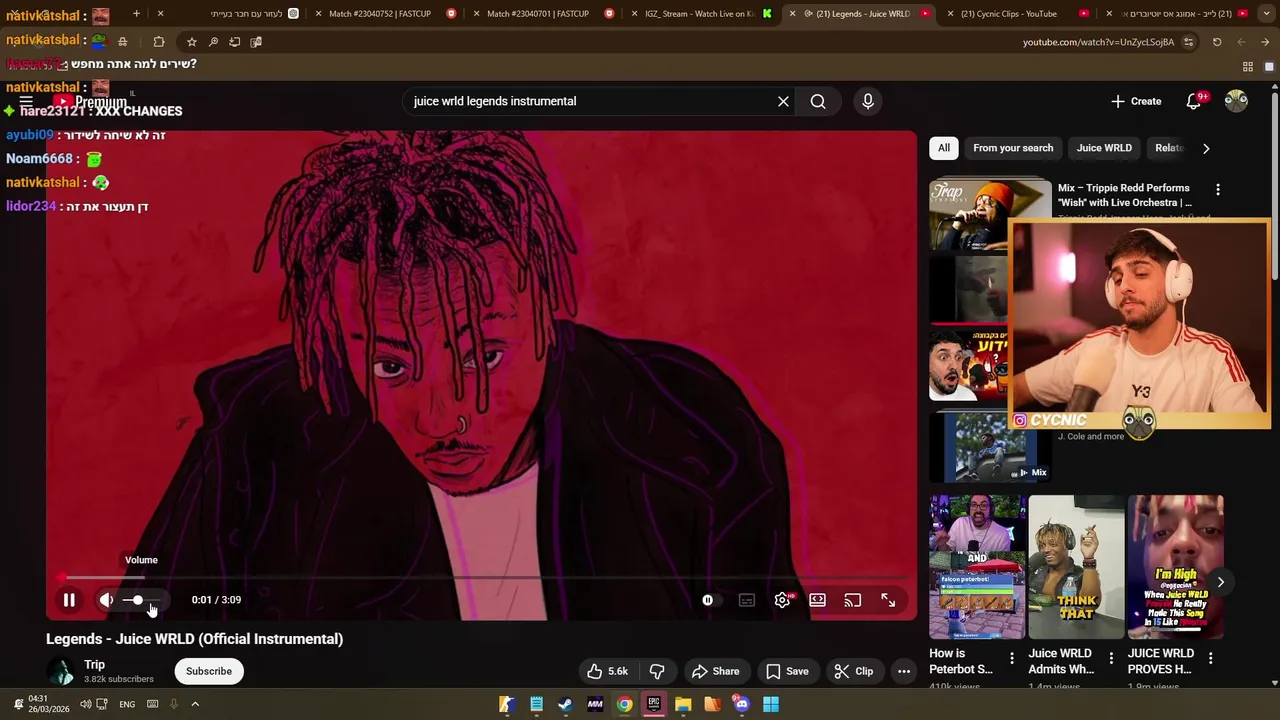Screen dimensions: 1280x720
Task: Open the Mix – Trippie Redd Performs Wish video
Action: pos(1125,195)
